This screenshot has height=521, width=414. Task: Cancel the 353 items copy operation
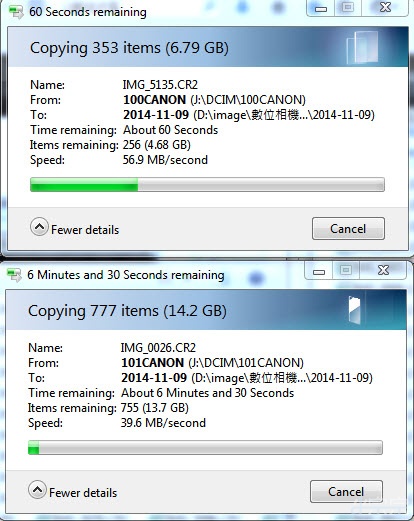348,229
